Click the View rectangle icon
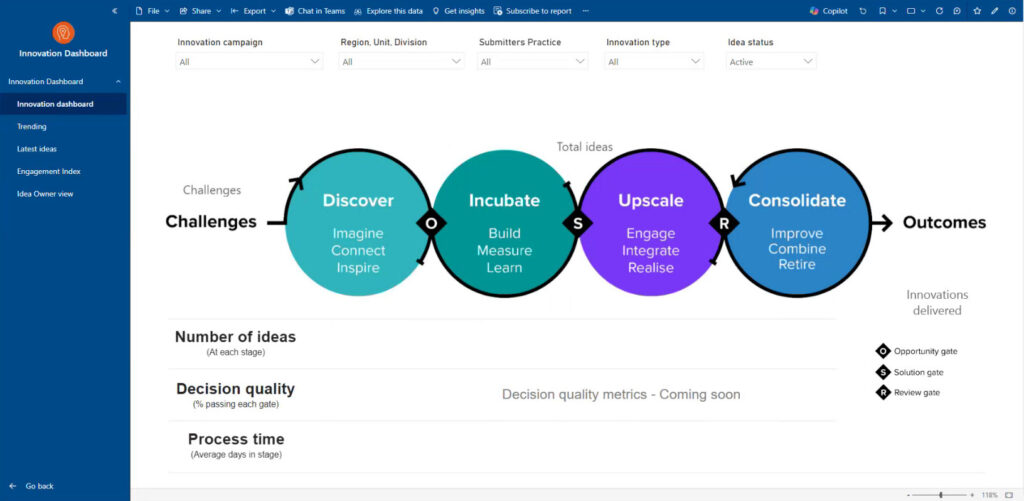 coord(912,11)
